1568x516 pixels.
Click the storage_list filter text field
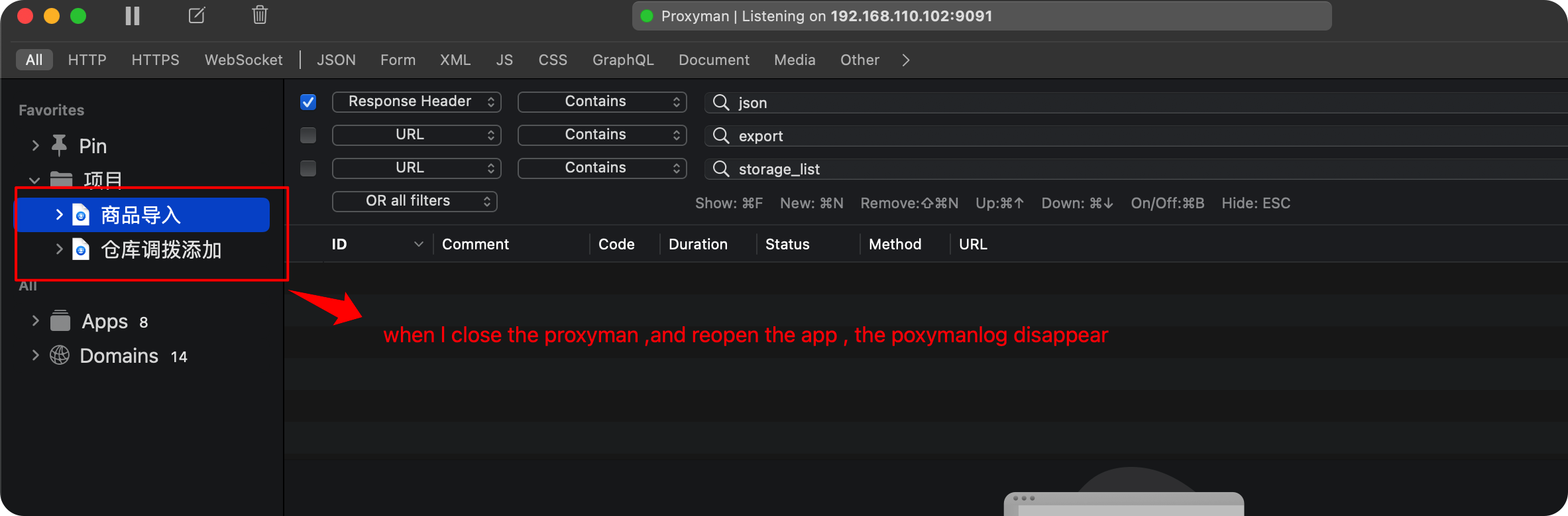1136,168
